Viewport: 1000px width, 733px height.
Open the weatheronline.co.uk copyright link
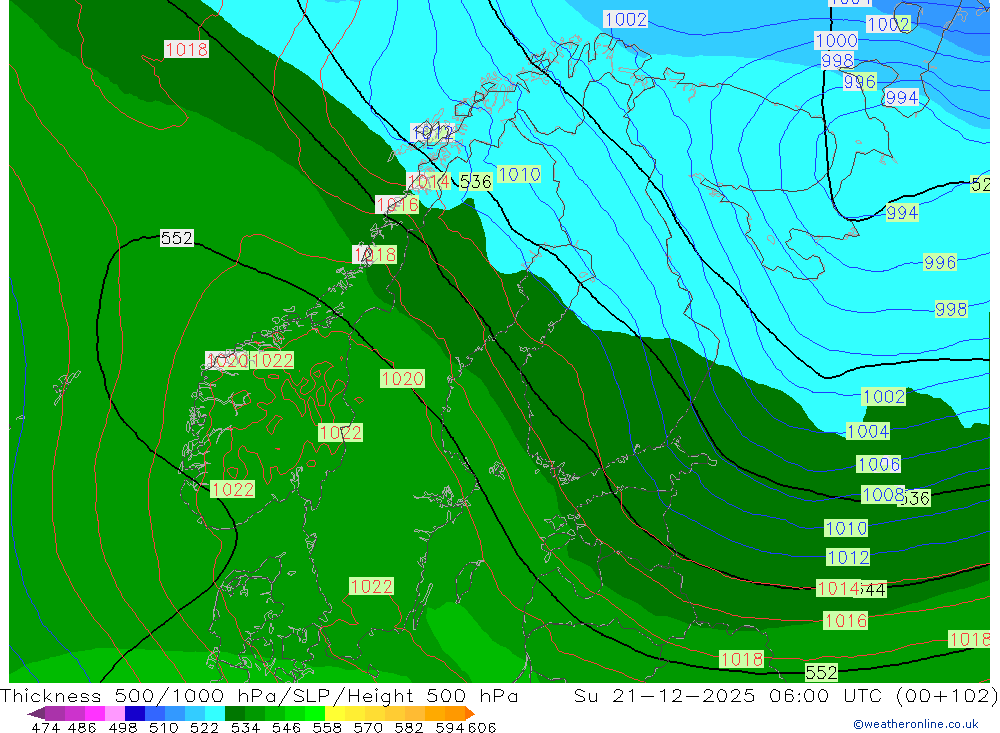pos(916,724)
